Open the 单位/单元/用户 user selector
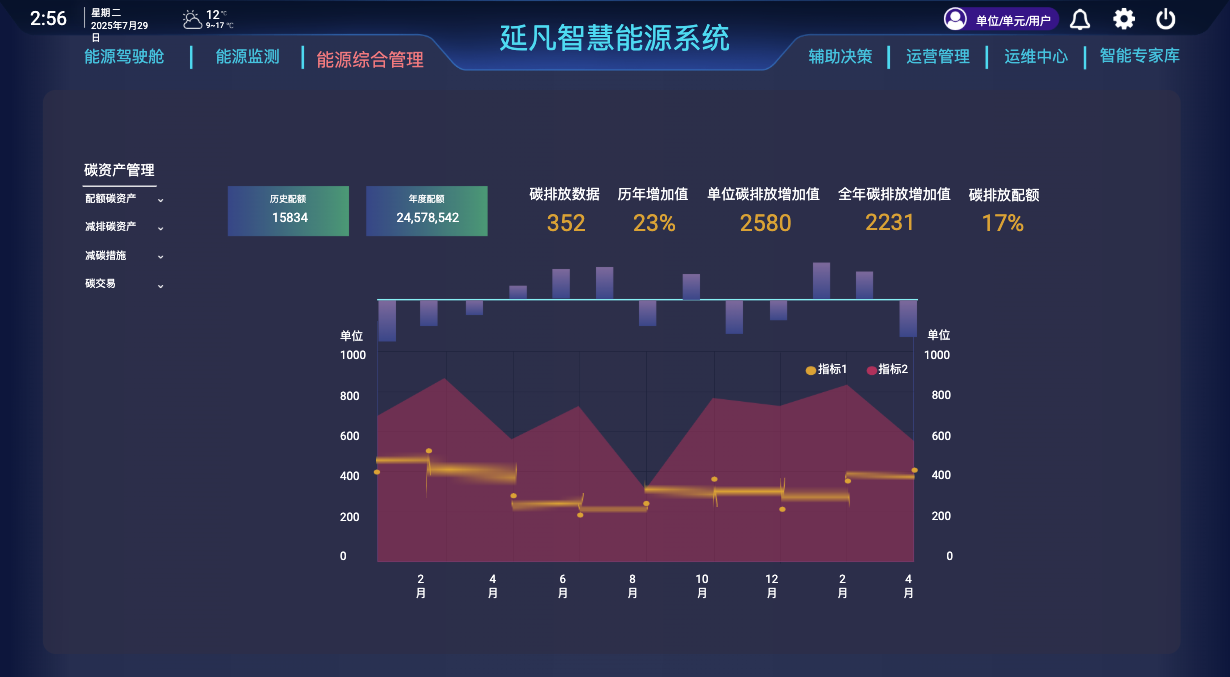 1001,19
